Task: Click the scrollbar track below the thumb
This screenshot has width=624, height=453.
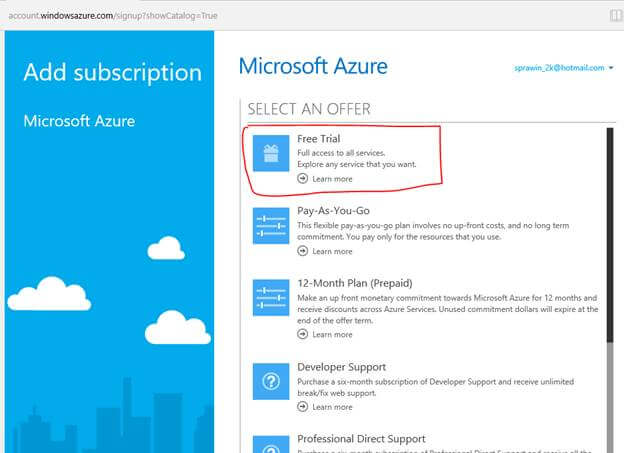Action: tap(610, 397)
